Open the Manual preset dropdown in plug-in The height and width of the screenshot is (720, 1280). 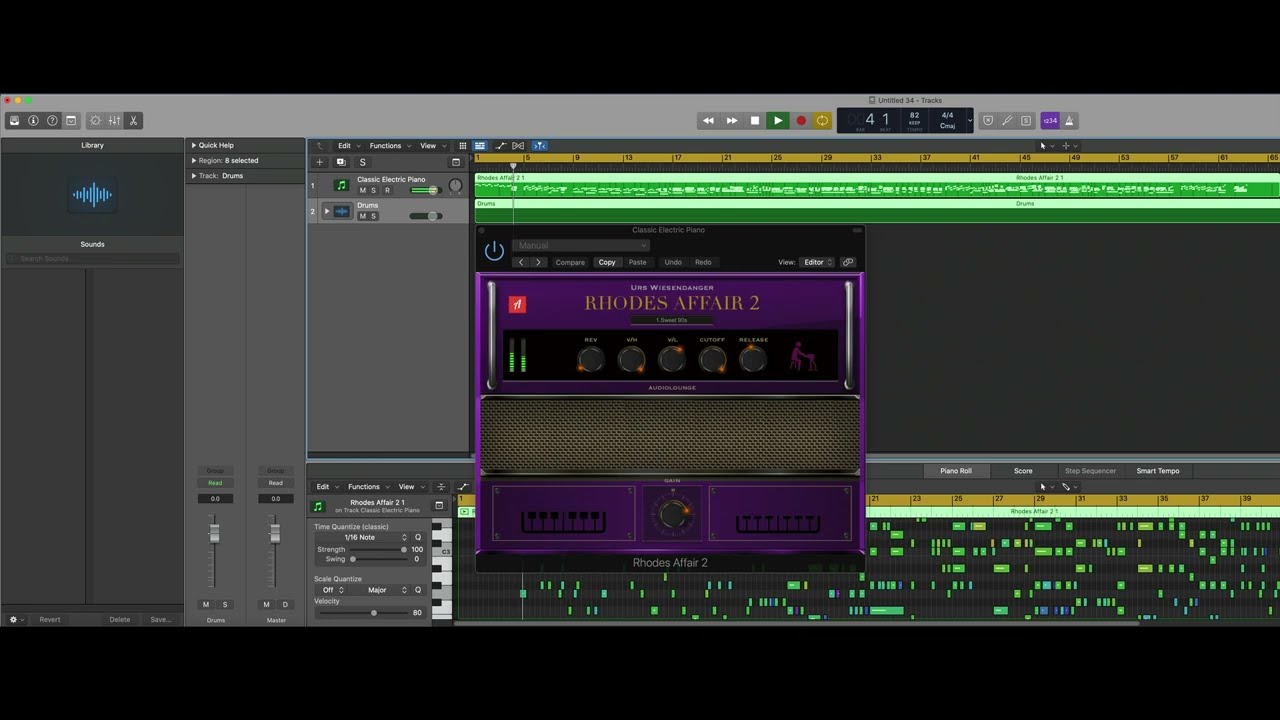pyautogui.click(x=581, y=245)
